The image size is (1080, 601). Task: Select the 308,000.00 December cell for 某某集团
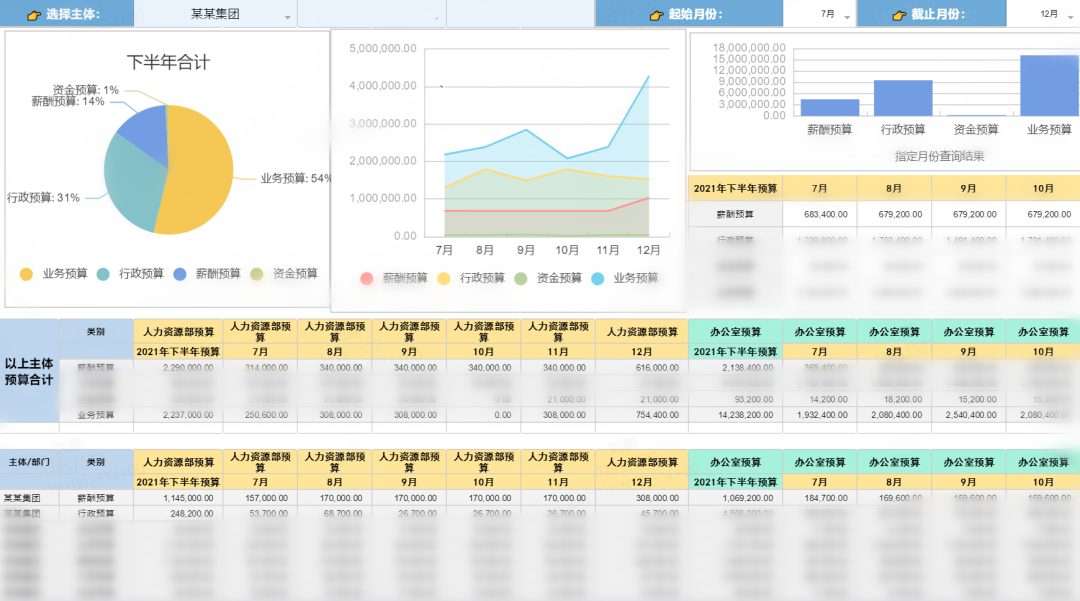[642, 498]
